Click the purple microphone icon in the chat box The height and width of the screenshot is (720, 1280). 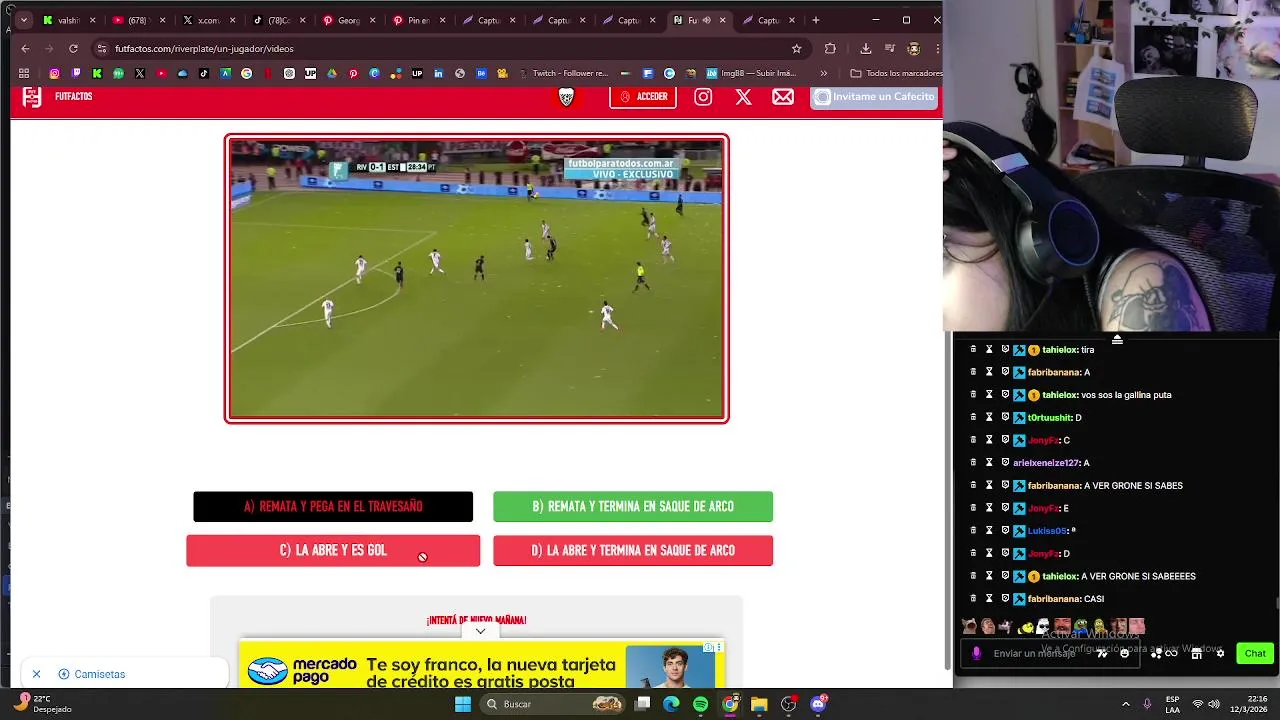tap(976, 653)
